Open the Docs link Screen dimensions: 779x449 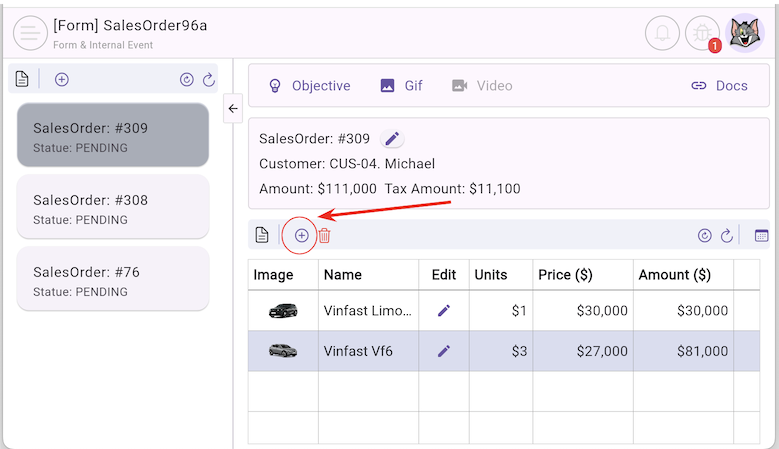coord(719,86)
